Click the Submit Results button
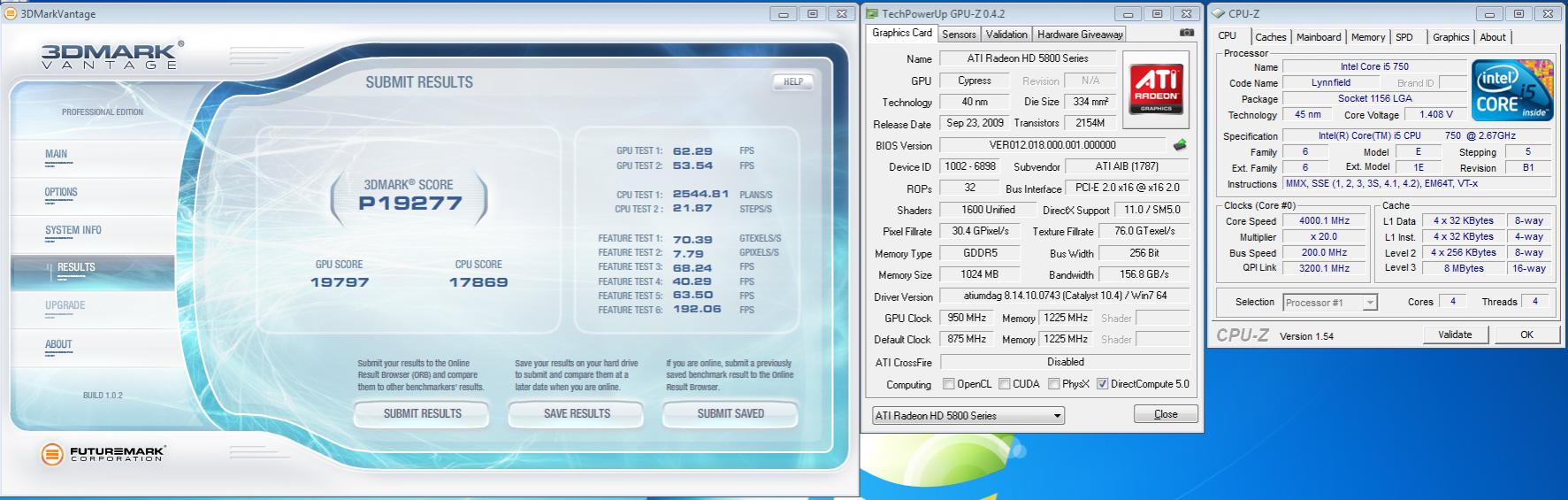The height and width of the screenshot is (500, 1568). (x=422, y=413)
